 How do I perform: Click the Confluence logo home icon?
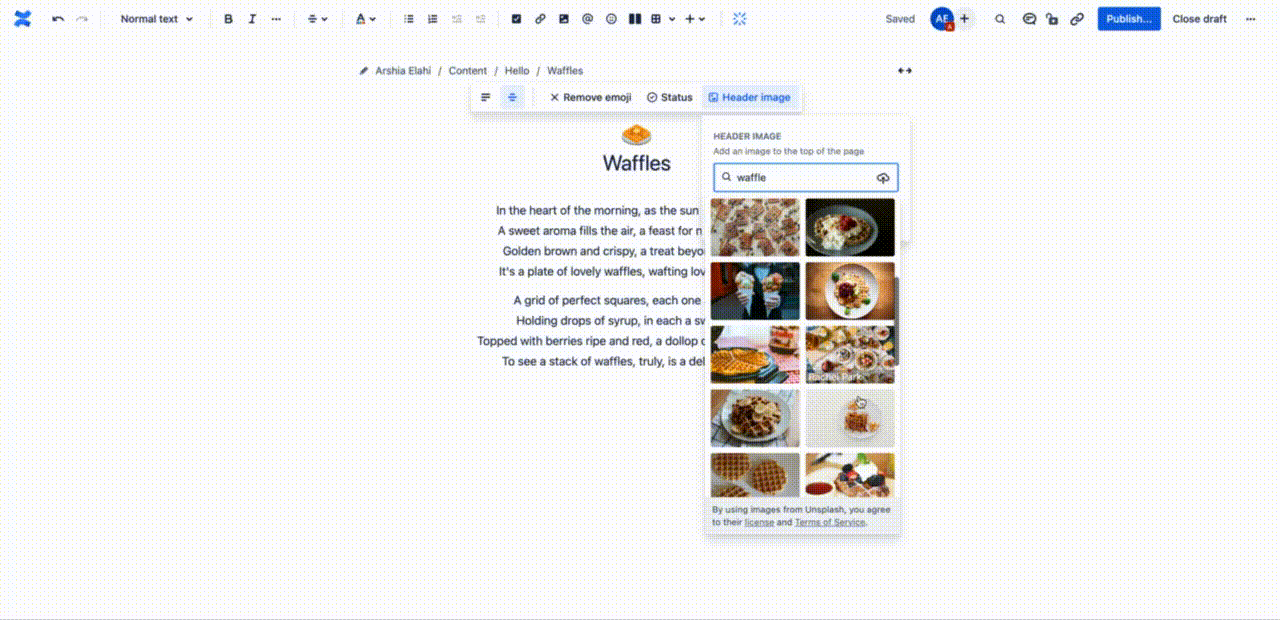(x=22, y=19)
